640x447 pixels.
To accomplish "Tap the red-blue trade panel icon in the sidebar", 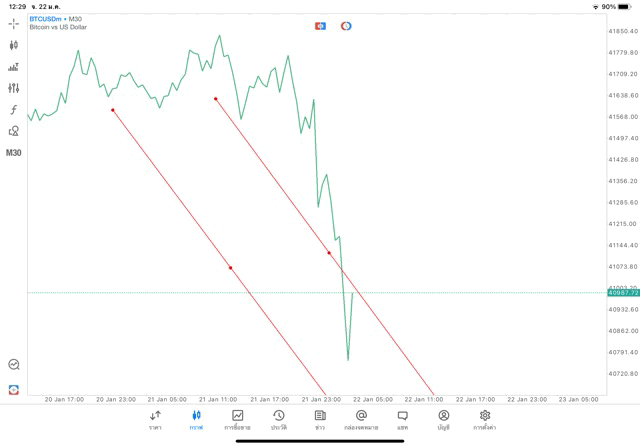I will [x=14, y=389].
